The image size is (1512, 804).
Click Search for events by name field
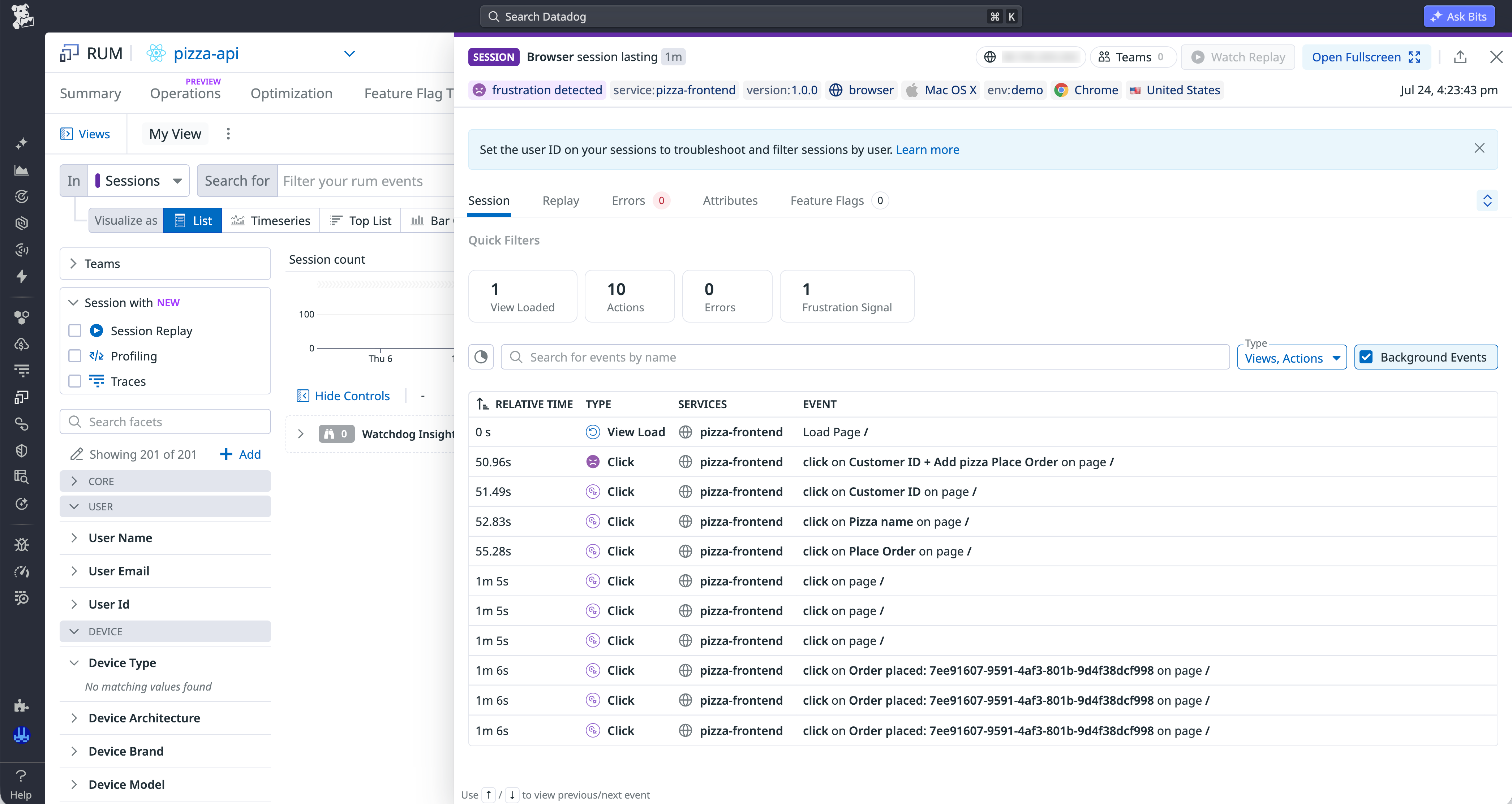click(x=865, y=357)
